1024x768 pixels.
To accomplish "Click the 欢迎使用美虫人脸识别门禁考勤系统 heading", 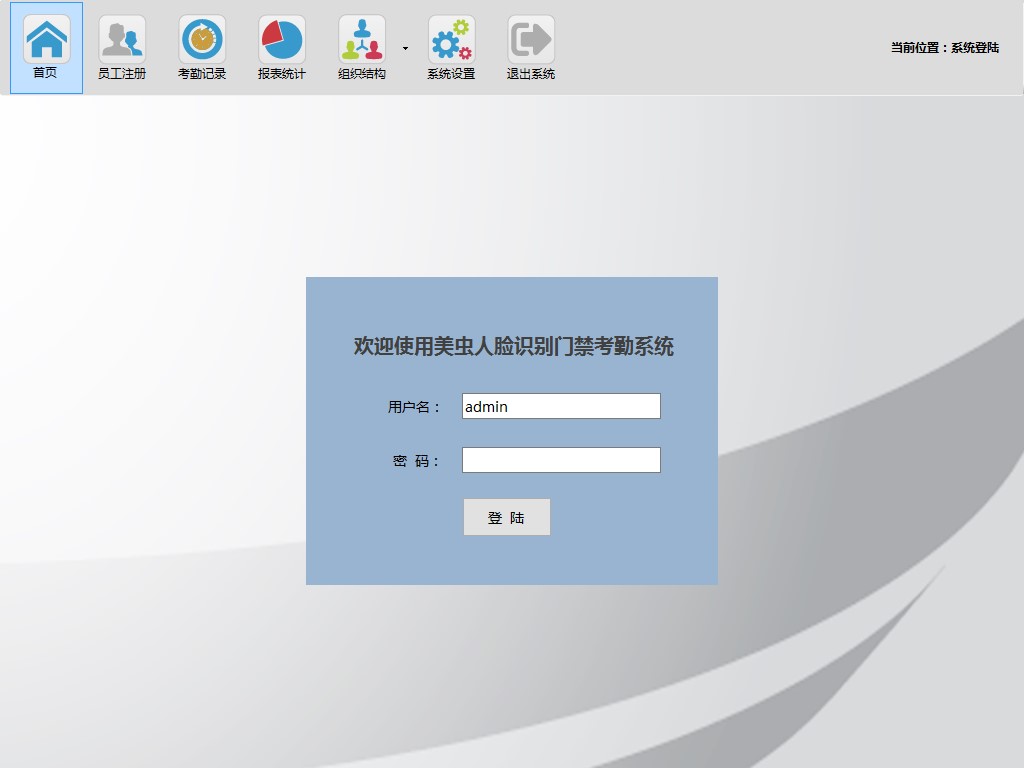I will [x=513, y=345].
